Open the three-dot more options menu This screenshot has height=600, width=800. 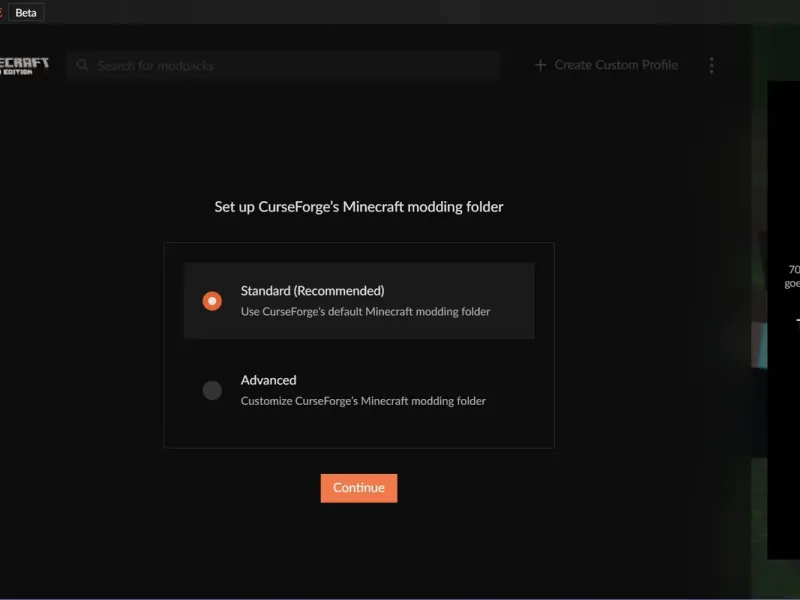(x=711, y=65)
